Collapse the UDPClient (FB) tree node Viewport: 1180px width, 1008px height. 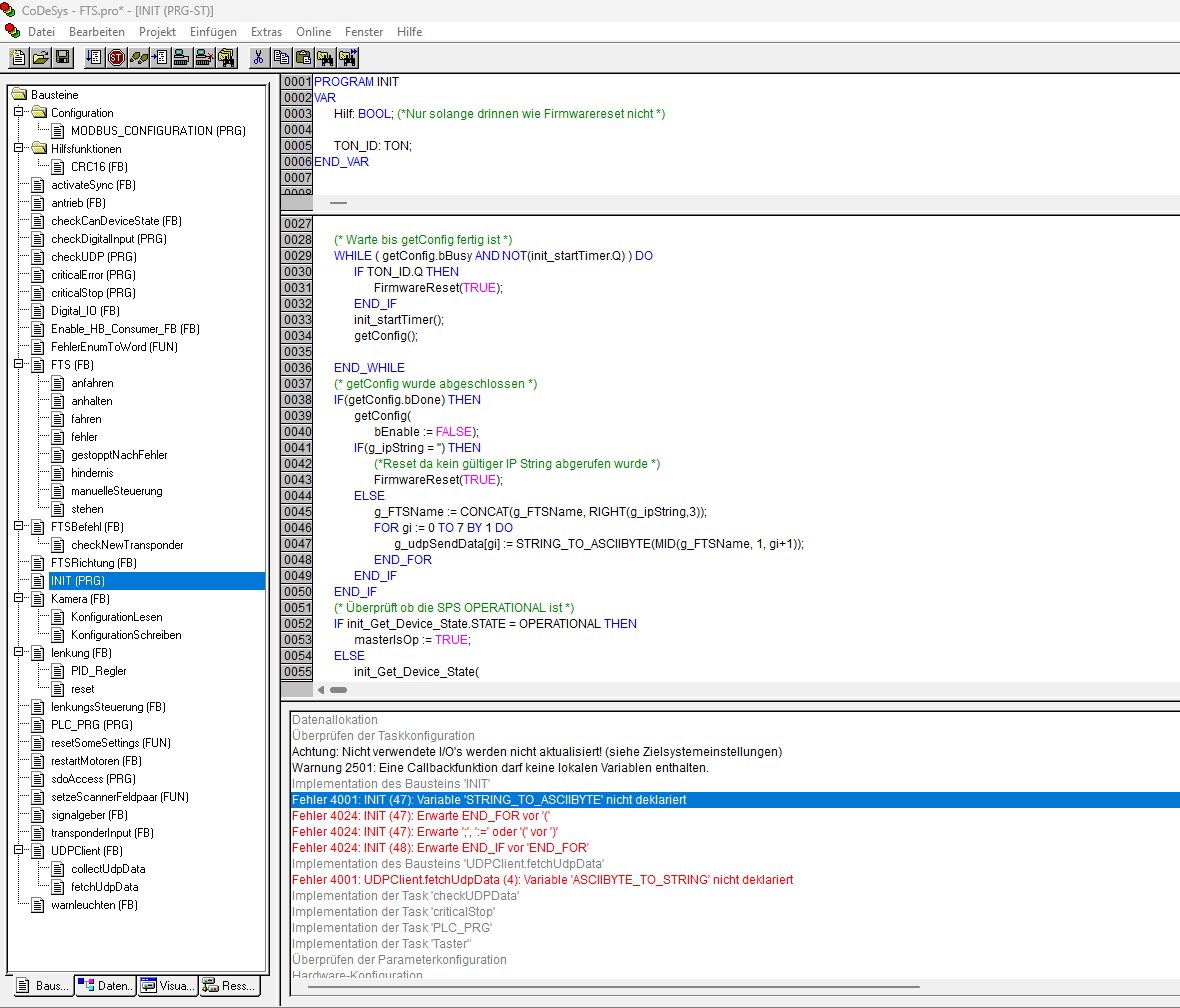coord(19,851)
